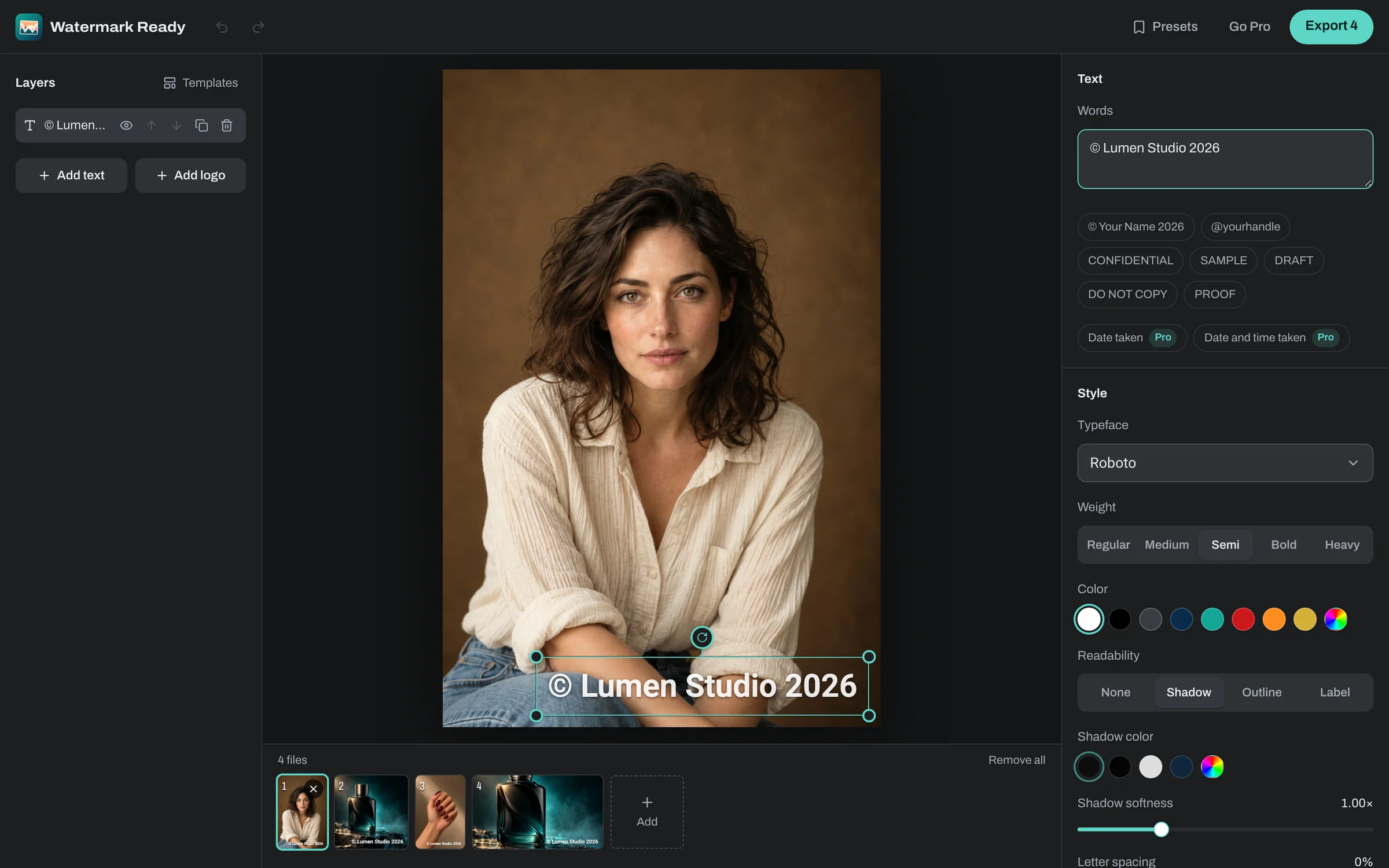This screenshot has height=868, width=1389.
Task: Toggle visibility of the Lumen text layer
Action: tap(126, 126)
